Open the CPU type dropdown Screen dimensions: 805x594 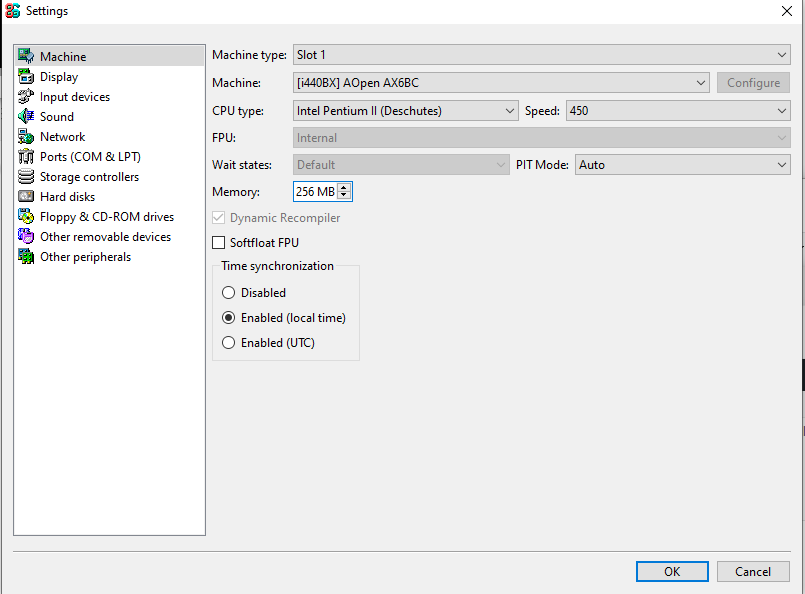[x=405, y=111]
